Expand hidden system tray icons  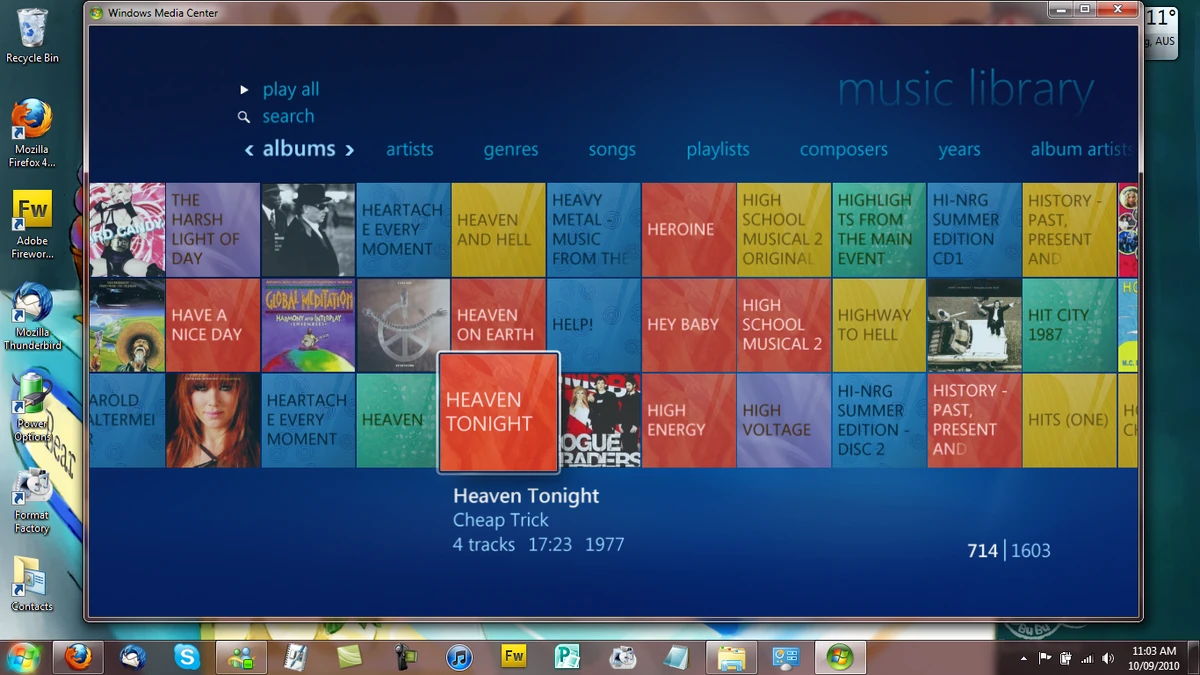(1024, 658)
